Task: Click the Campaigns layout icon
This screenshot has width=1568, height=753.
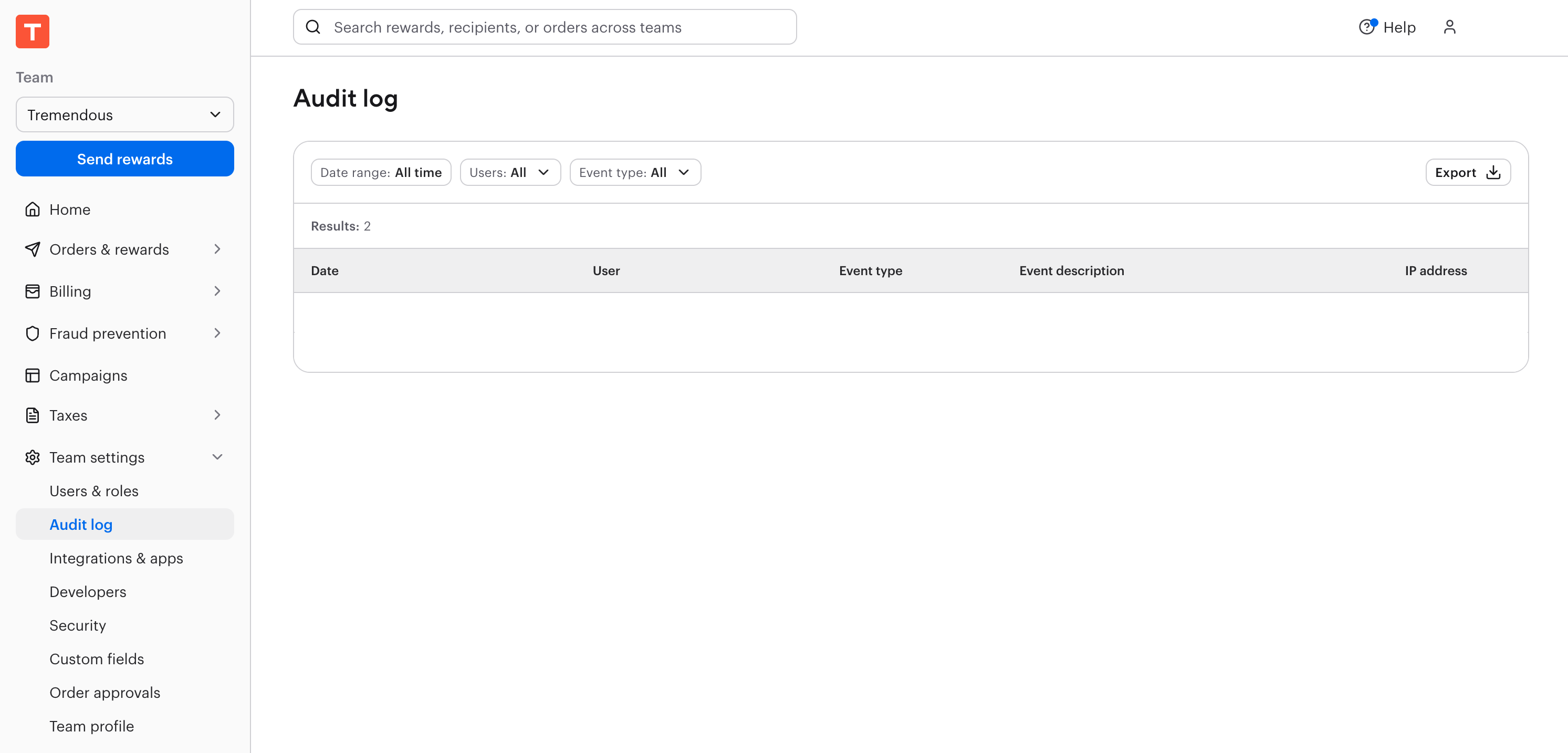Action: click(32, 375)
